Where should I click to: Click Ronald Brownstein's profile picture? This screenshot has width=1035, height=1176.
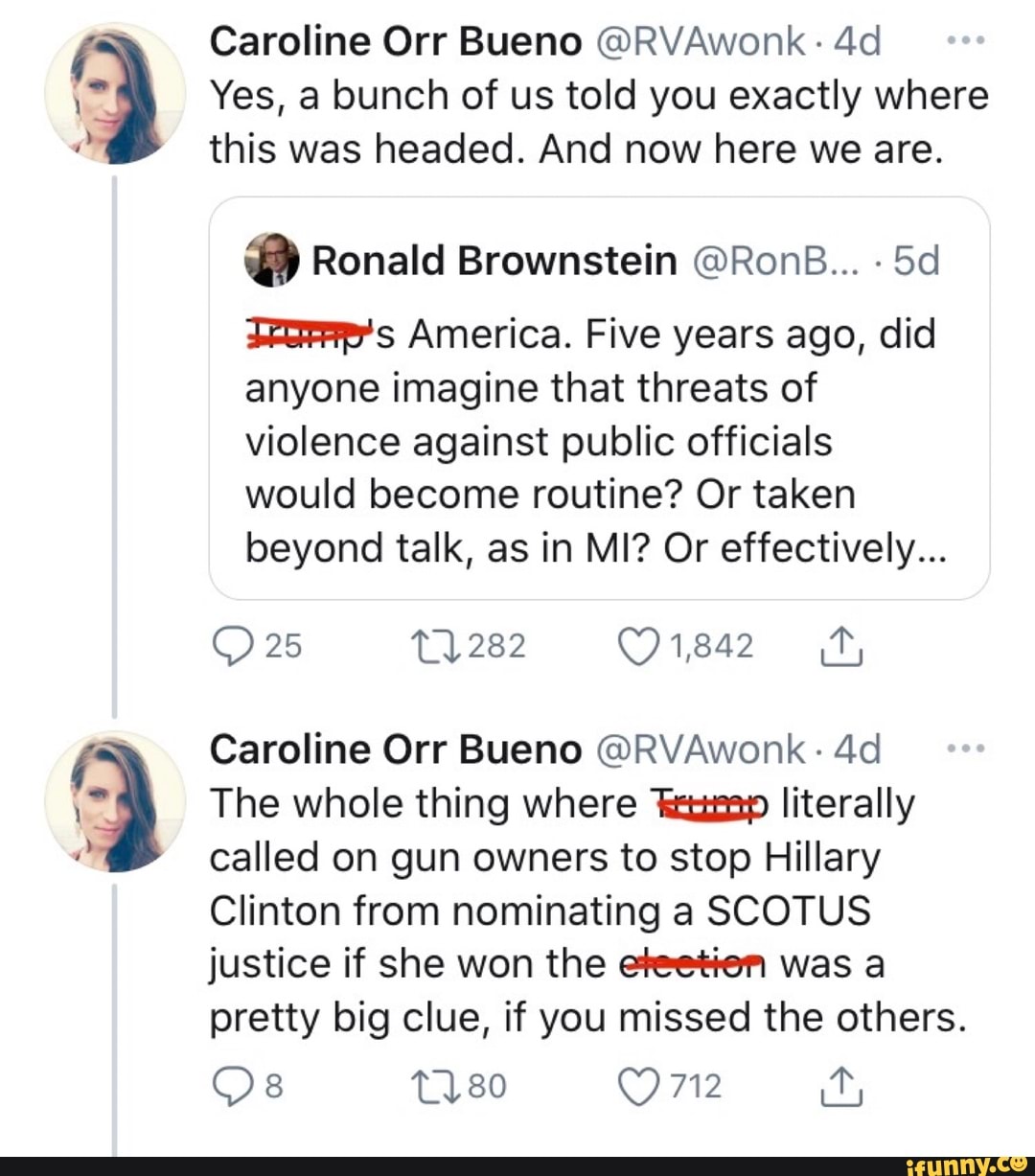[x=271, y=259]
